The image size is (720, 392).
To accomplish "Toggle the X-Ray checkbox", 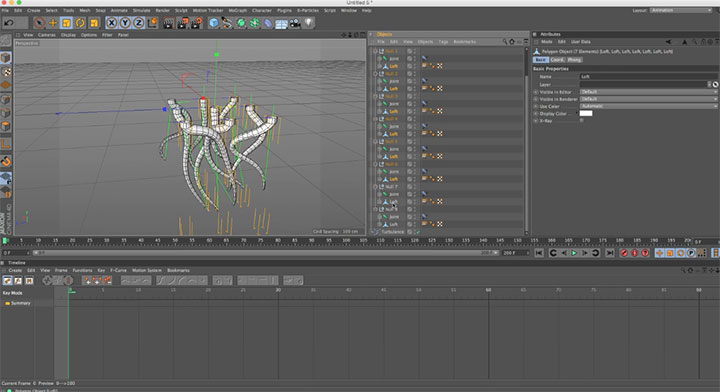I will click(x=582, y=121).
